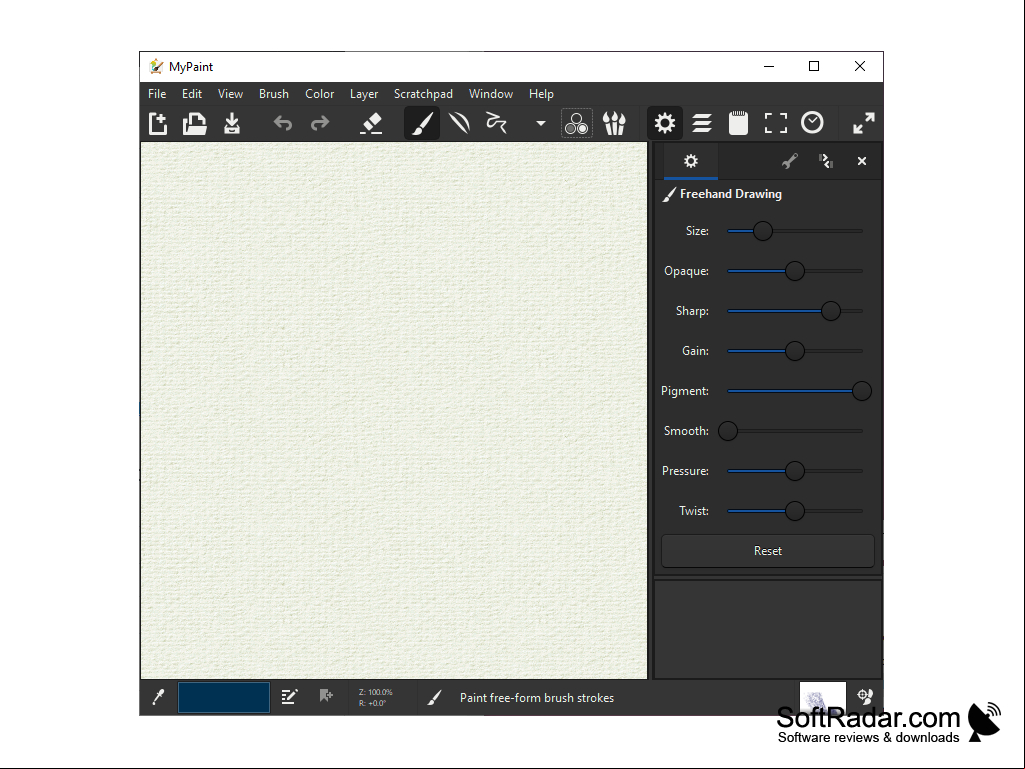Click the edit brush settings icon in footer
This screenshot has width=1025, height=769.
[289, 697]
